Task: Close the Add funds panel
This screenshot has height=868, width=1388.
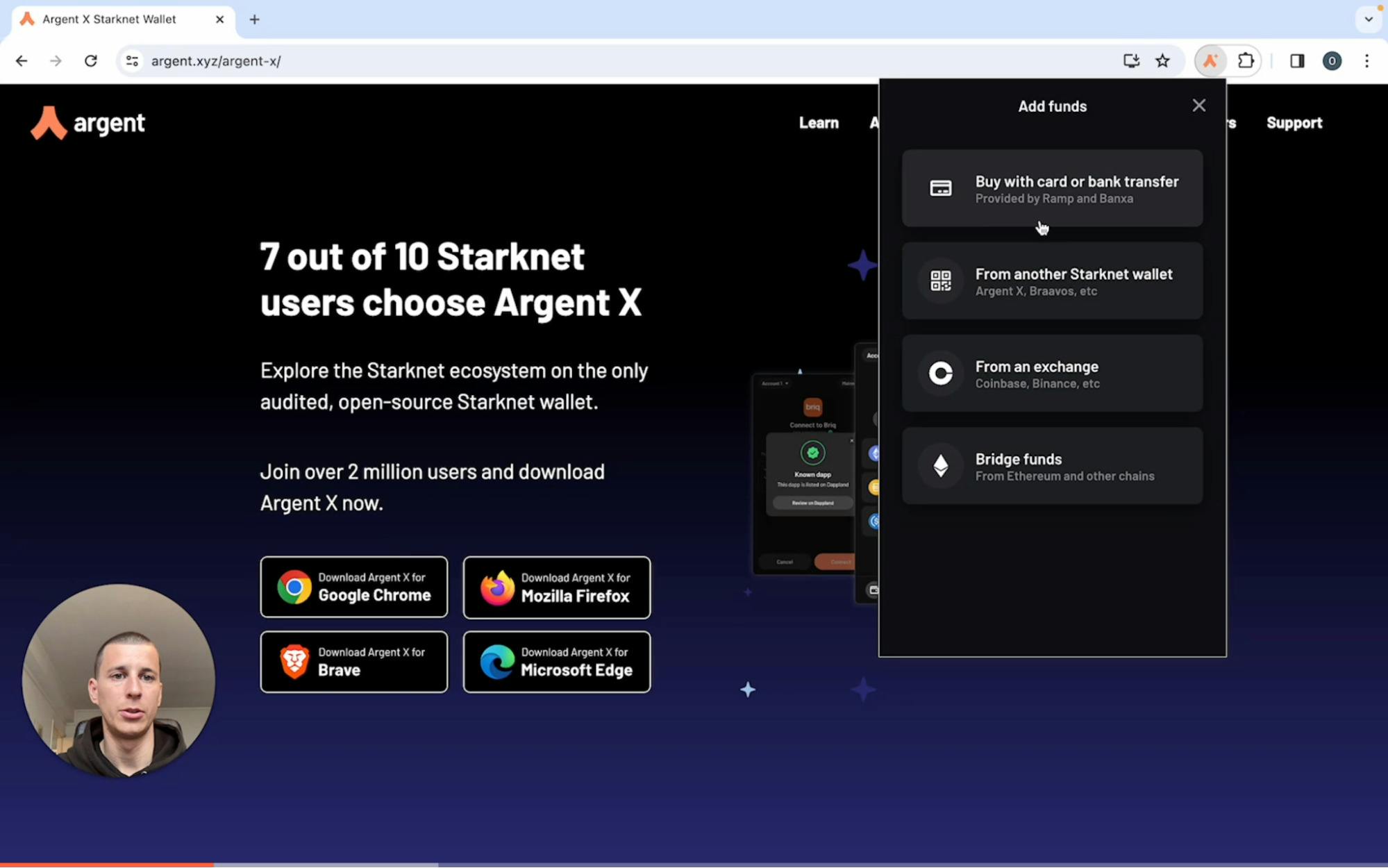Action: click(1198, 106)
